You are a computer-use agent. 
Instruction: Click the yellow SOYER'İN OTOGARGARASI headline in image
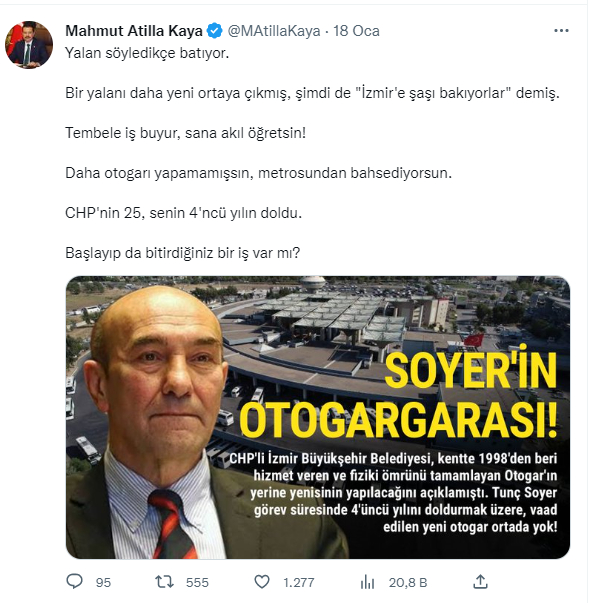pos(398,394)
